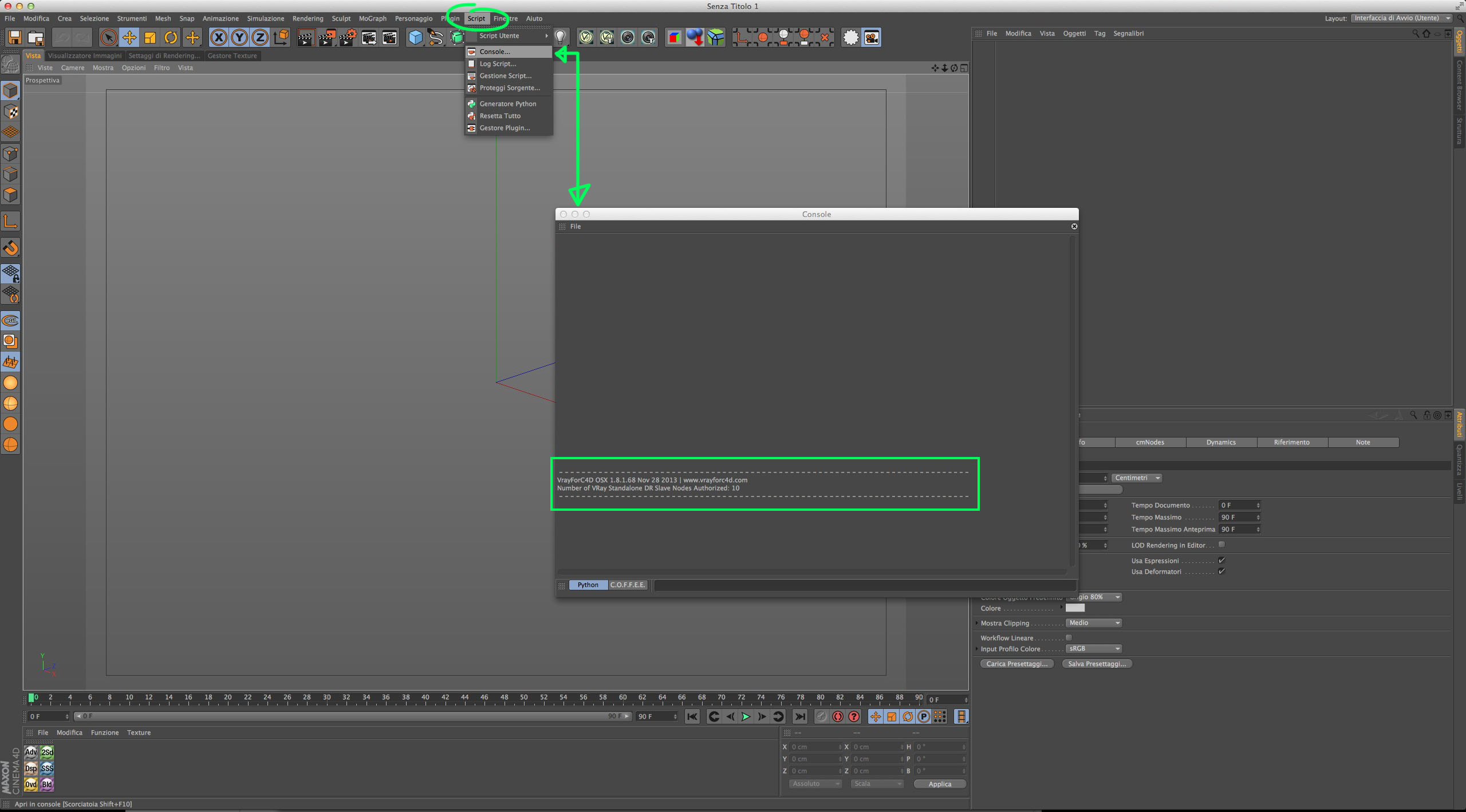Click the Colore swatch in attributes
The height and width of the screenshot is (812, 1466).
pos(1075,608)
